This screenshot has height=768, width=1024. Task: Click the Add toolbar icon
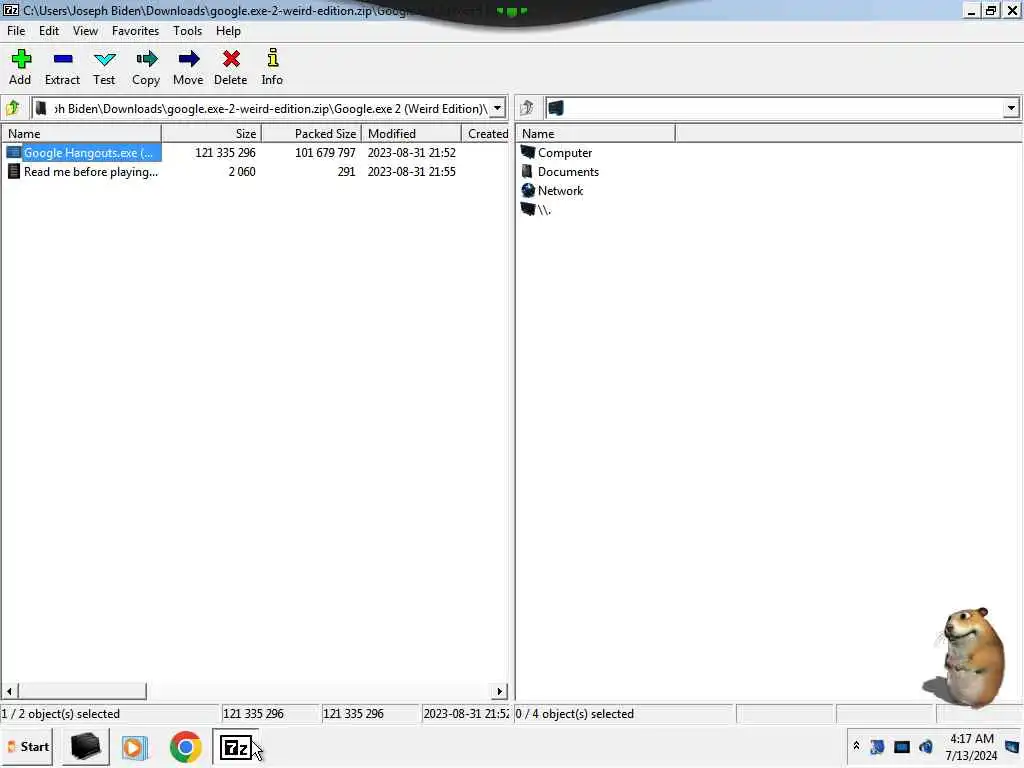tap(21, 59)
